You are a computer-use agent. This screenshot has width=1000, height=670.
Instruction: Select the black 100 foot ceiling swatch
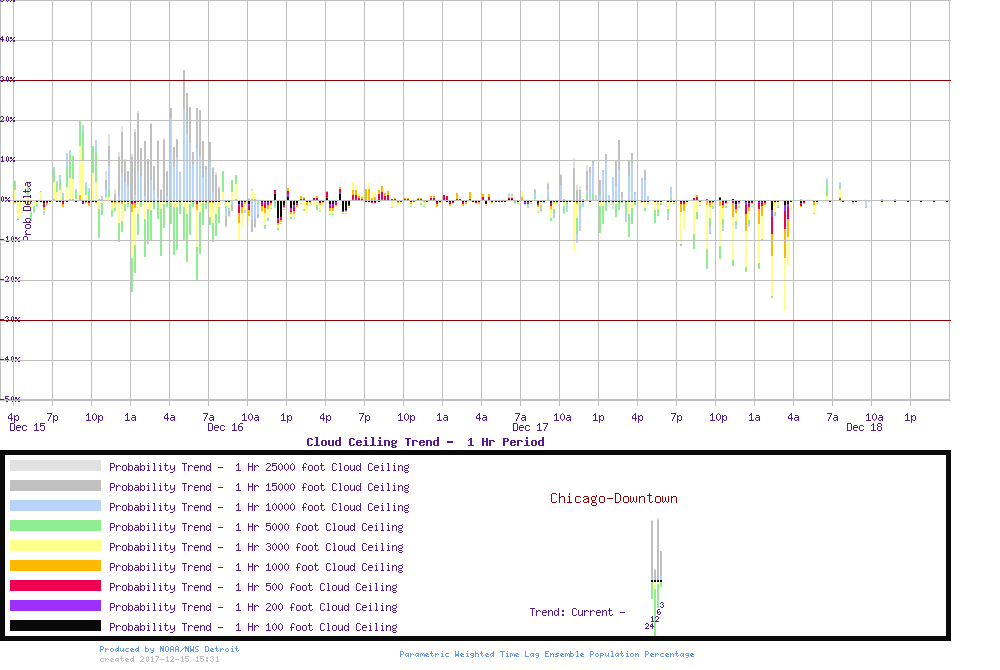click(x=55, y=626)
